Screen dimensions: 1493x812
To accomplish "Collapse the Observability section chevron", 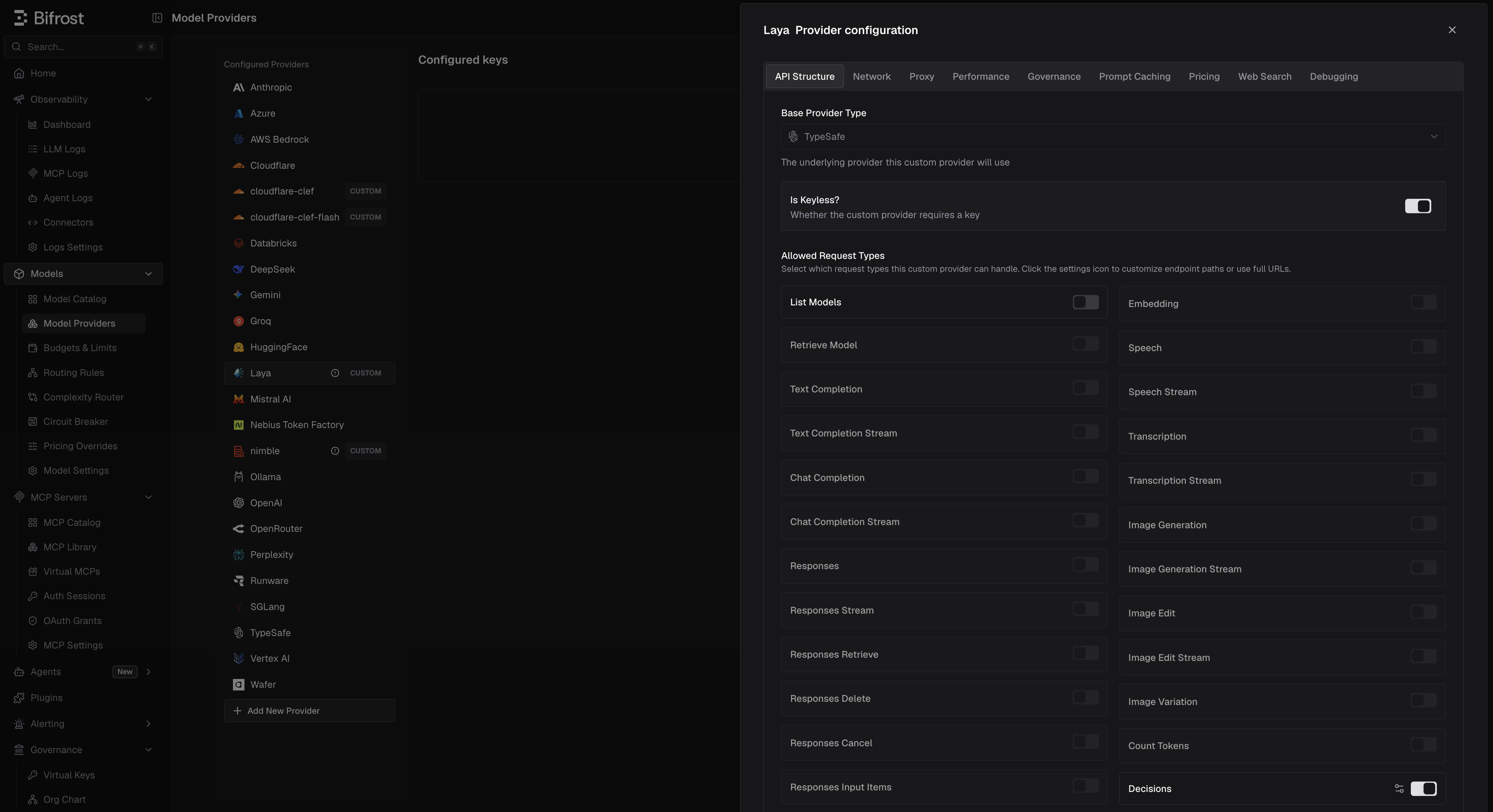I will (148, 100).
